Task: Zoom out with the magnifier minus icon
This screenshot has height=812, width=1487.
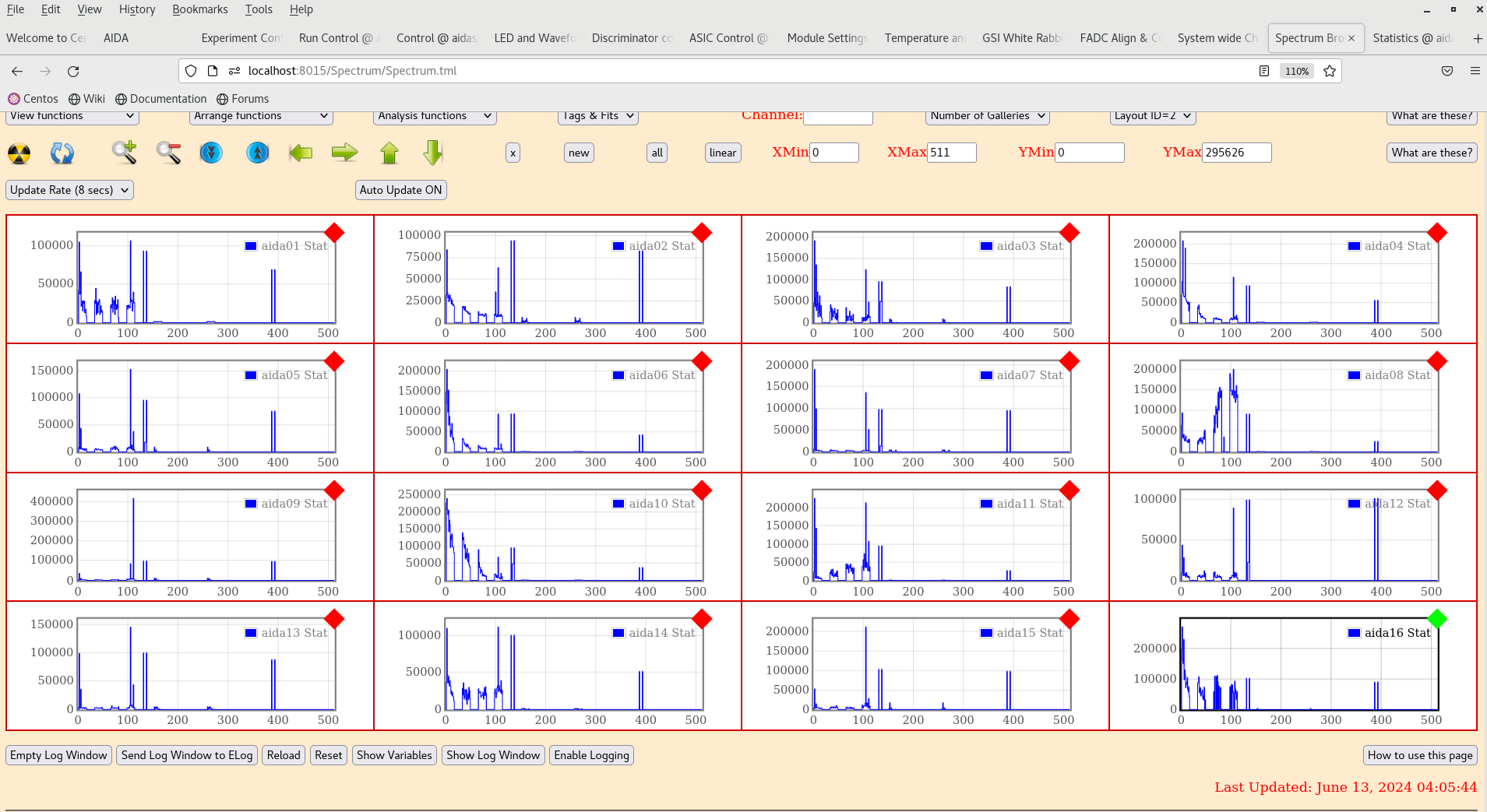Action: 168,153
